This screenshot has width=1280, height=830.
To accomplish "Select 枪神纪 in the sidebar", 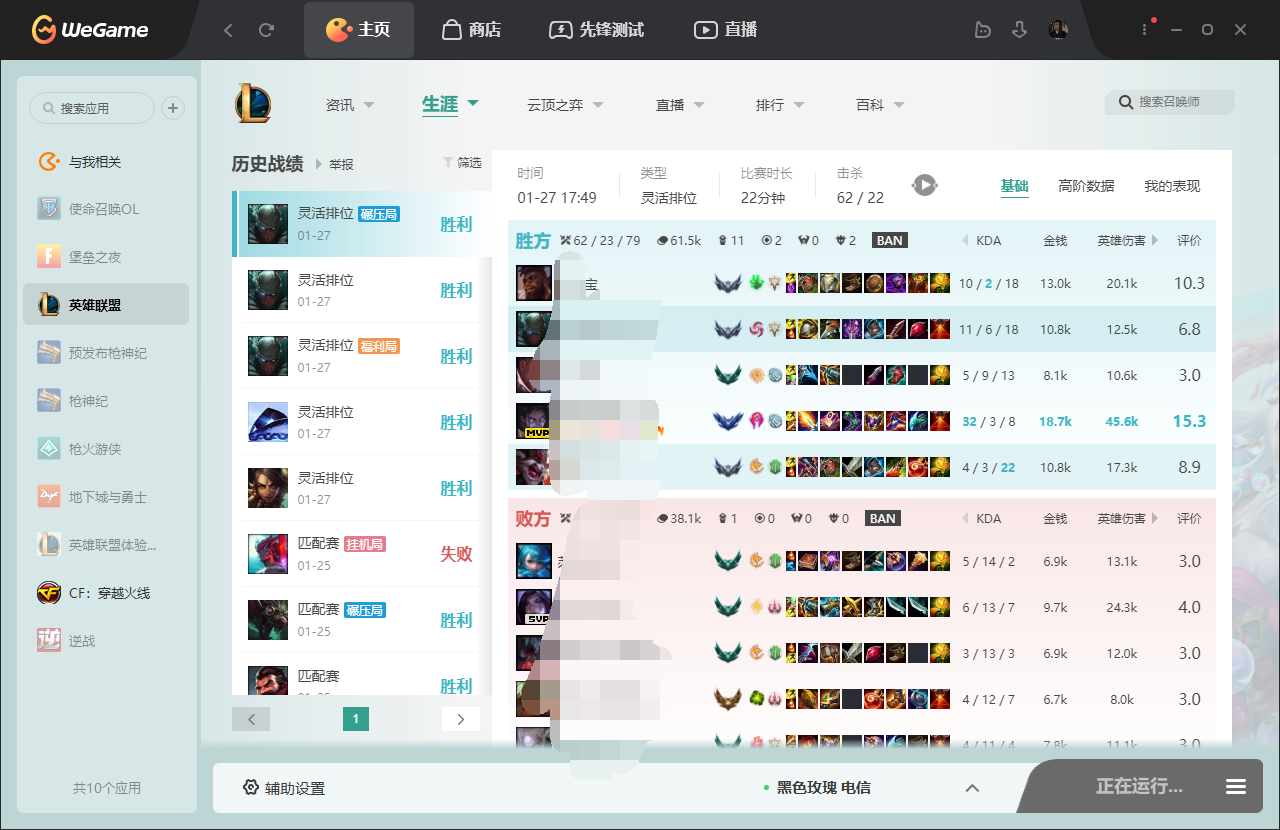I will pos(105,401).
